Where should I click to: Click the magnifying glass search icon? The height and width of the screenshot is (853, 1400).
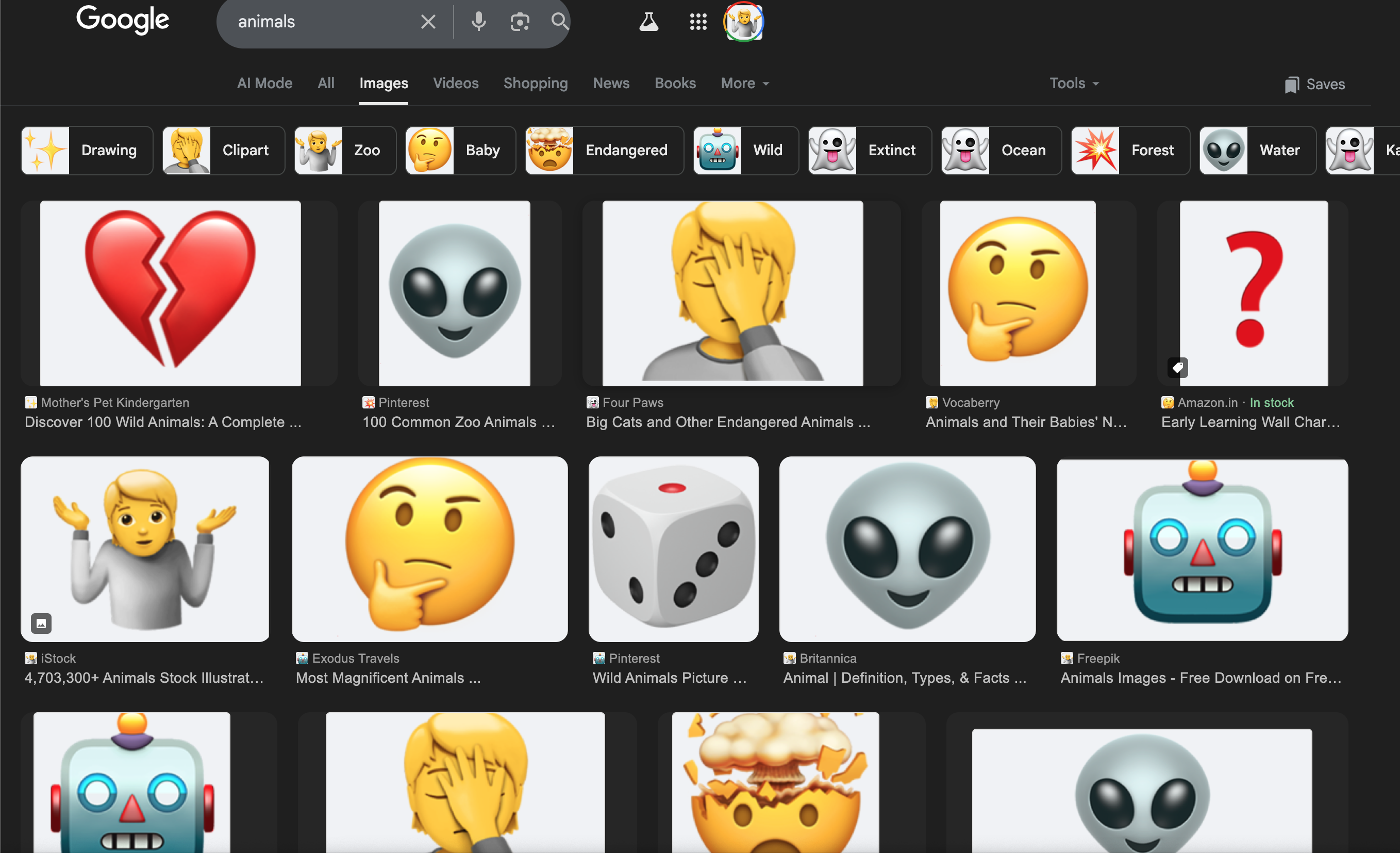pos(560,22)
